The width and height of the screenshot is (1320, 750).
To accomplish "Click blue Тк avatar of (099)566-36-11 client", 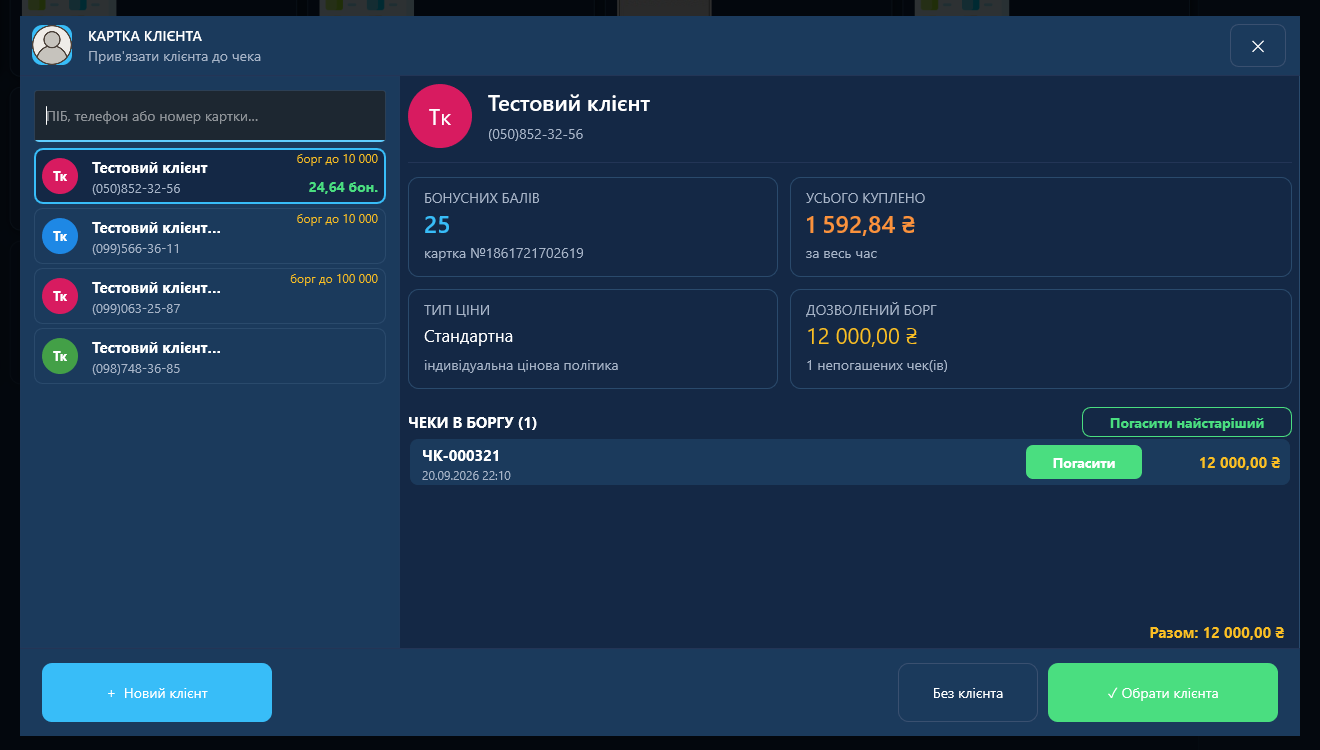I will 60,236.
